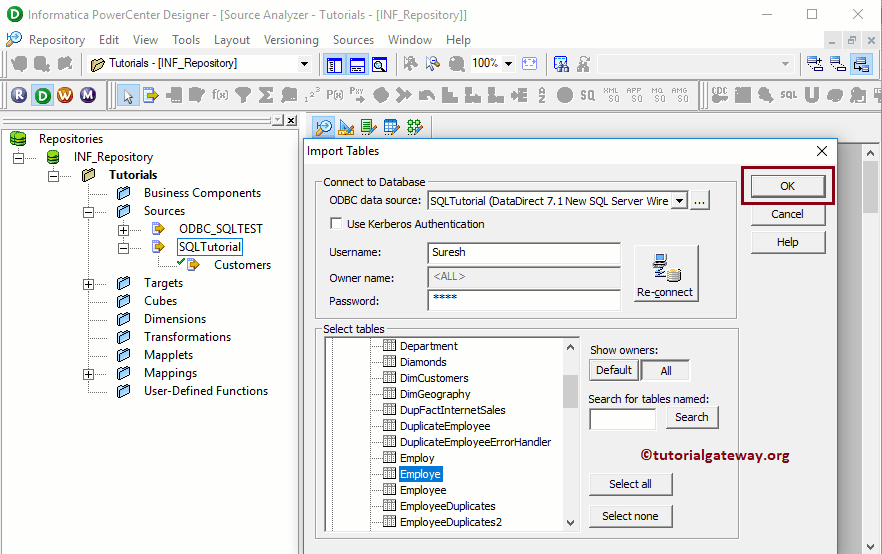Select the pointer arrow tool in toolbar
Screen dimensions: 882x554
pos(128,96)
